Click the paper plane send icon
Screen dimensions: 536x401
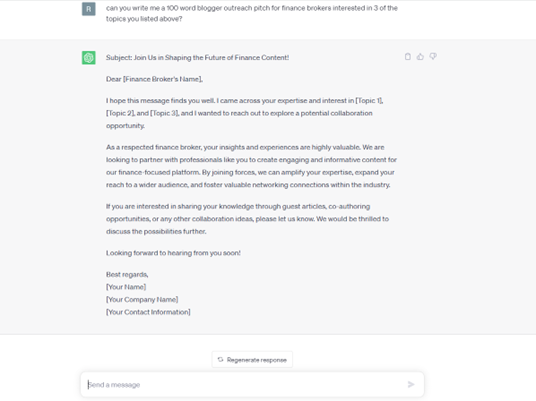point(411,385)
